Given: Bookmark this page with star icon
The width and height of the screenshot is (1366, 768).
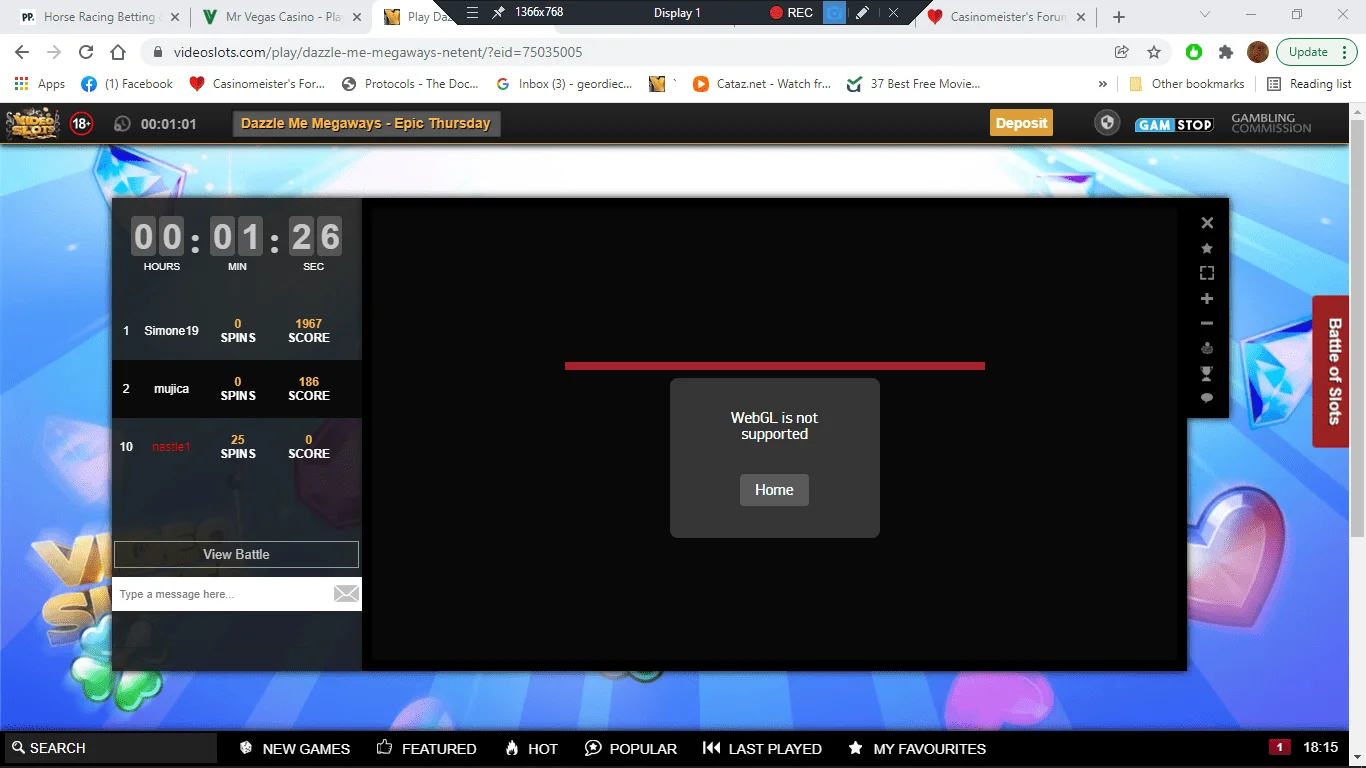Looking at the screenshot, I should coord(1154,52).
